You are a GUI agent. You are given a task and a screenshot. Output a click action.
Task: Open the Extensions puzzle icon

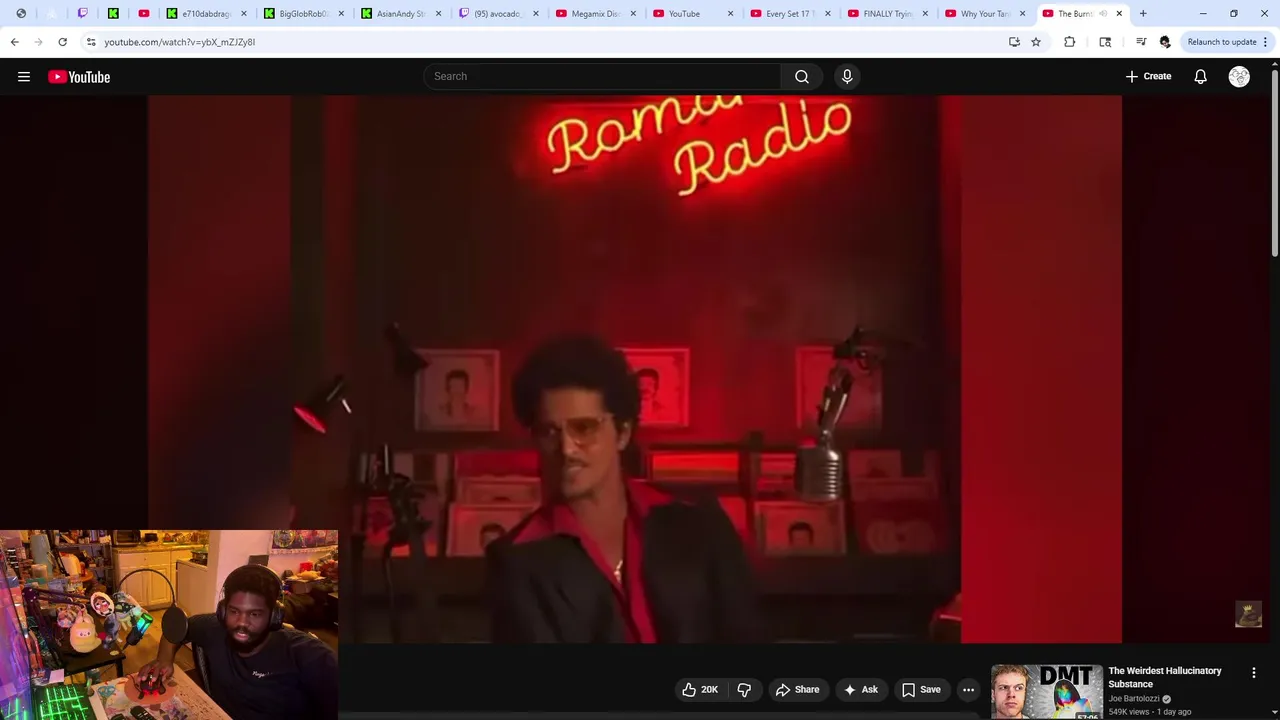[1070, 42]
